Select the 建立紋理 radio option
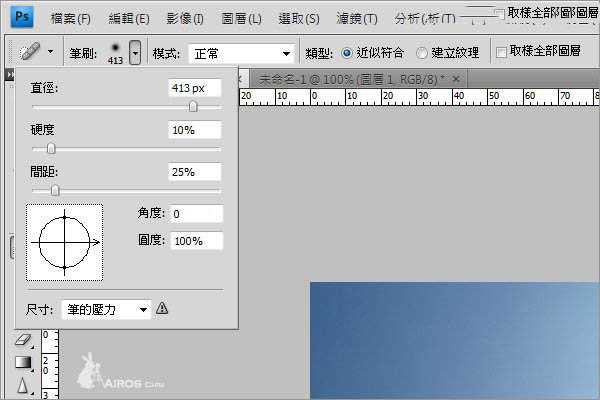 click(x=422, y=52)
